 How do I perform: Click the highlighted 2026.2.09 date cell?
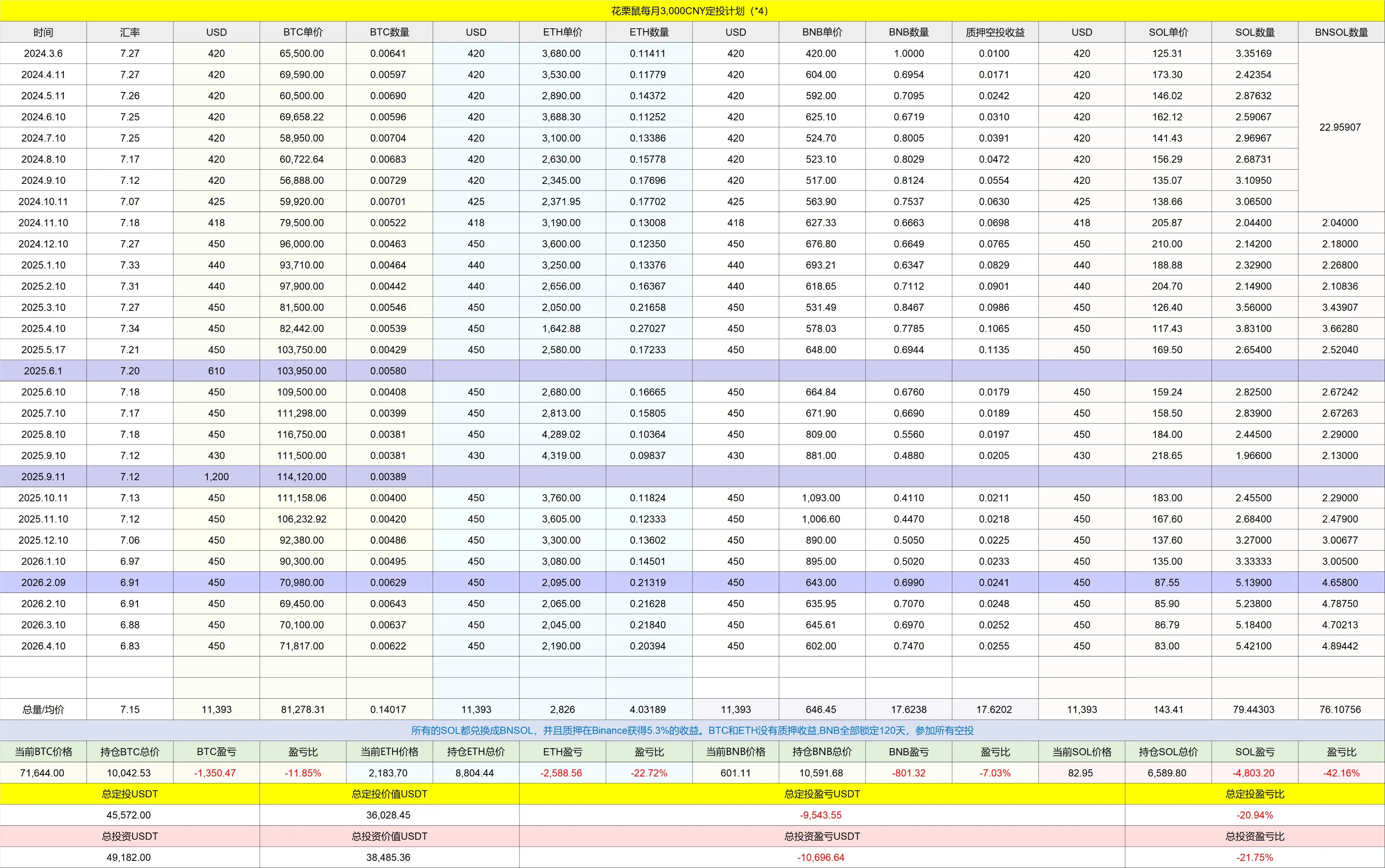43,582
